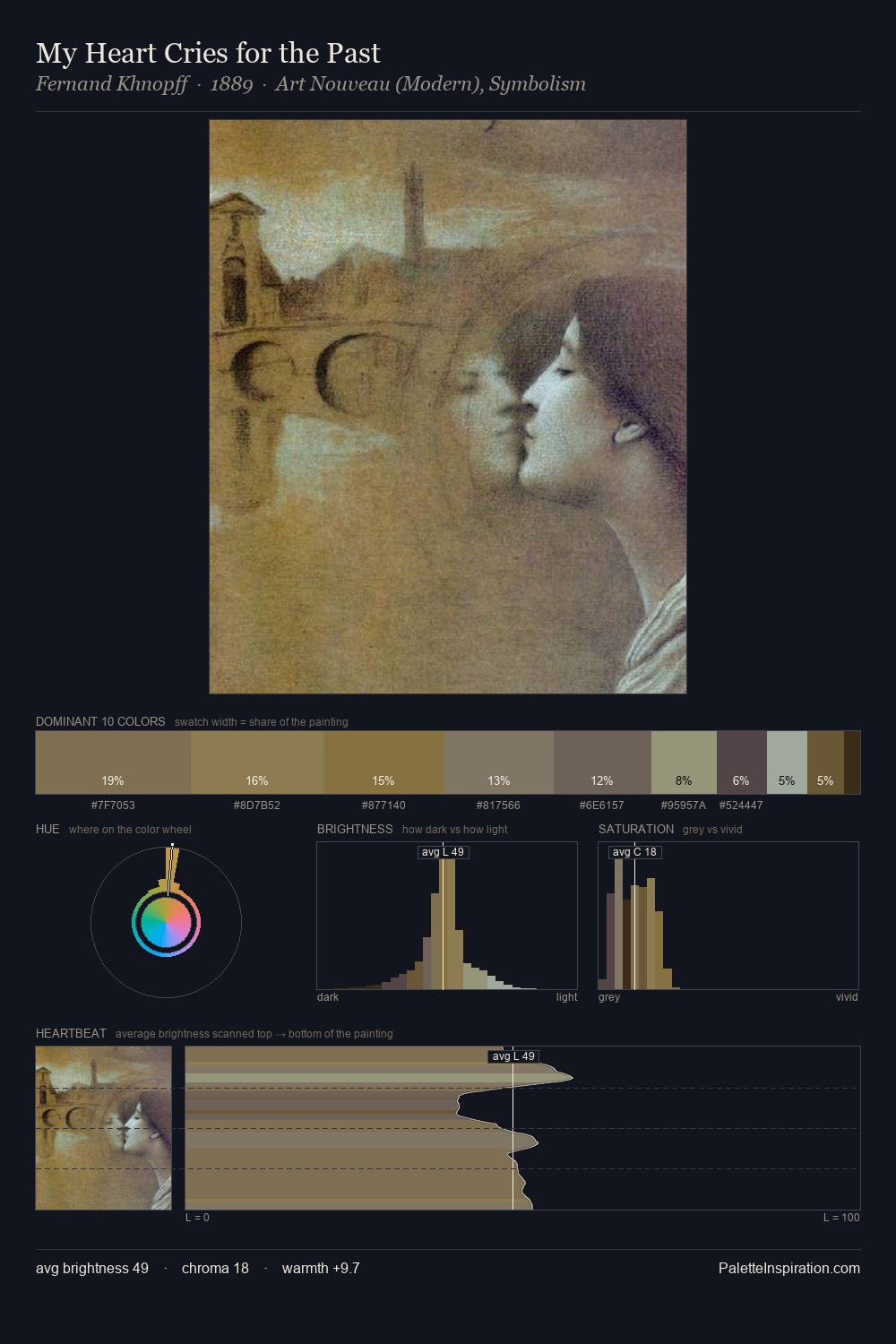Screen dimensions: 896x1344
Task: Click 'avg C 18' label in saturation histogram
Action: click(634, 852)
